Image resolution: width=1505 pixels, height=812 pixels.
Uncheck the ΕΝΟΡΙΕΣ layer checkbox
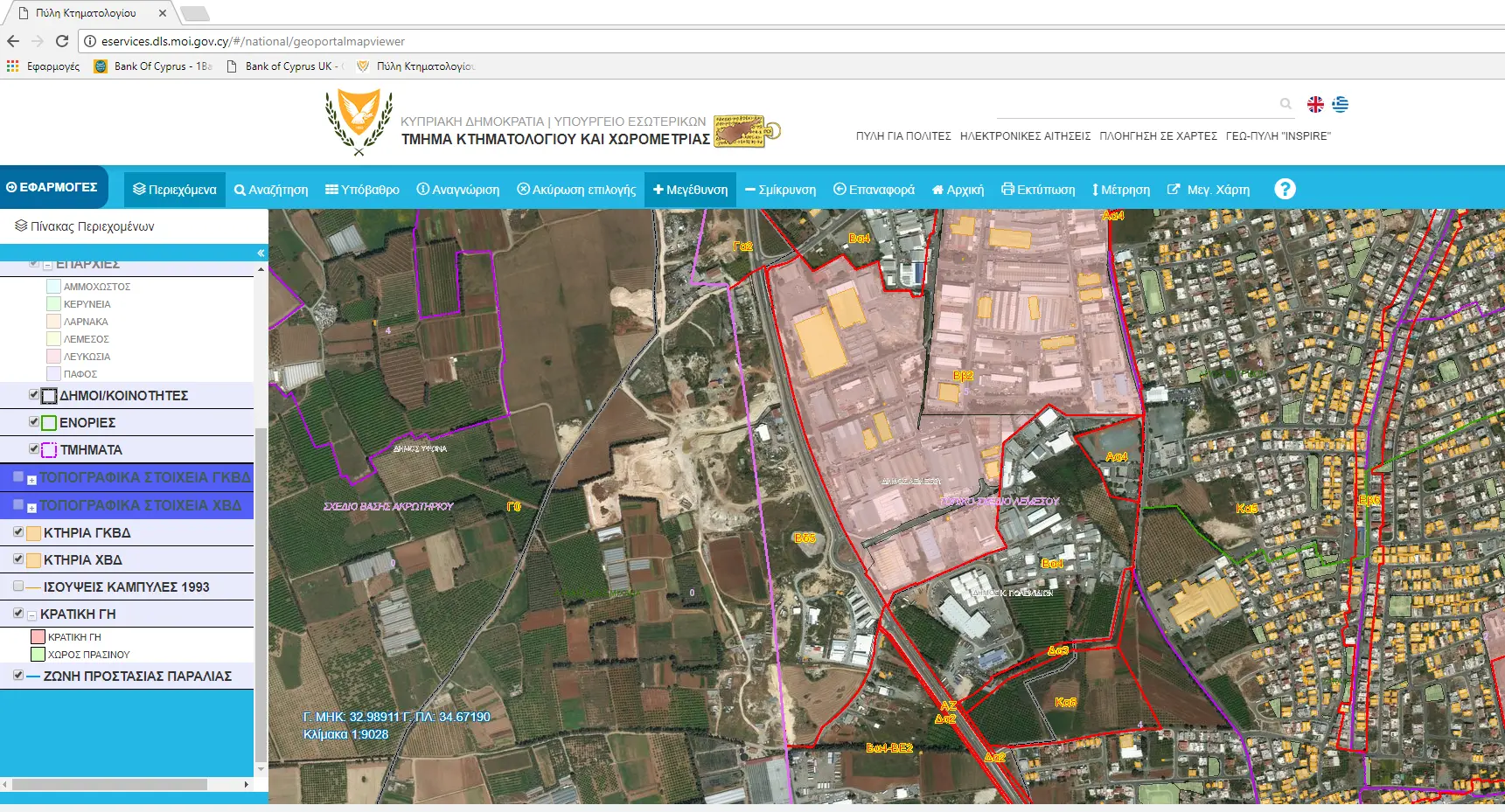(34, 422)
